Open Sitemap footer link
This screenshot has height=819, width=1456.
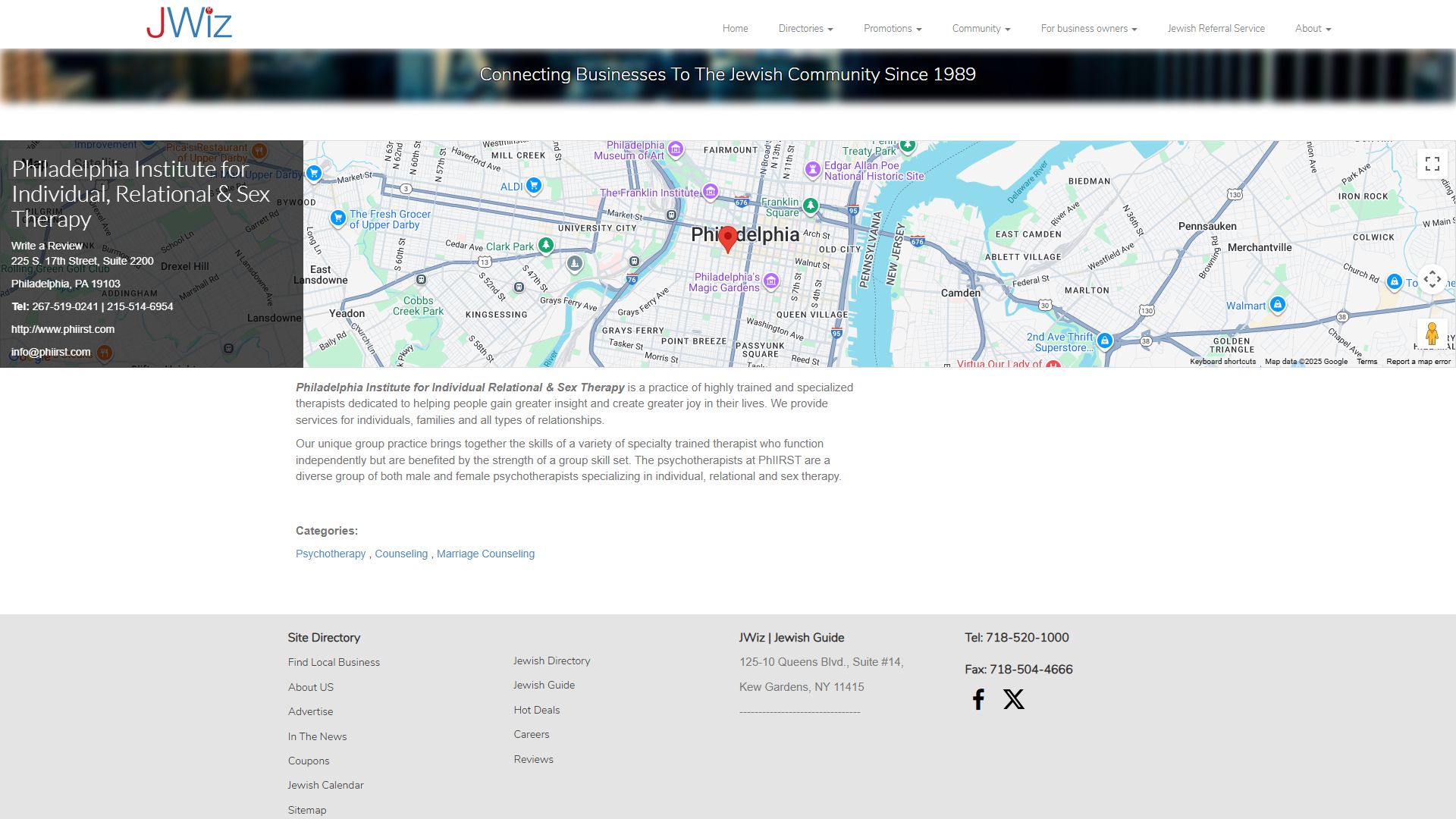point(307,810)
